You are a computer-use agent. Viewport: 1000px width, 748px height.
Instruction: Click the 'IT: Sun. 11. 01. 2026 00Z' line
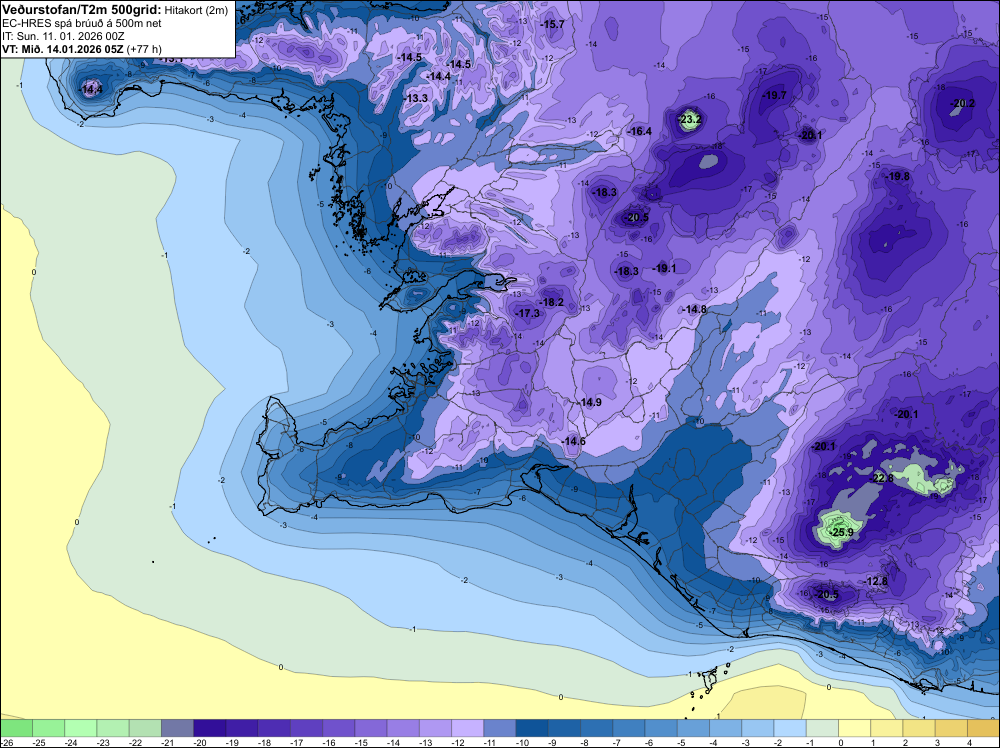tap(63, 36)
